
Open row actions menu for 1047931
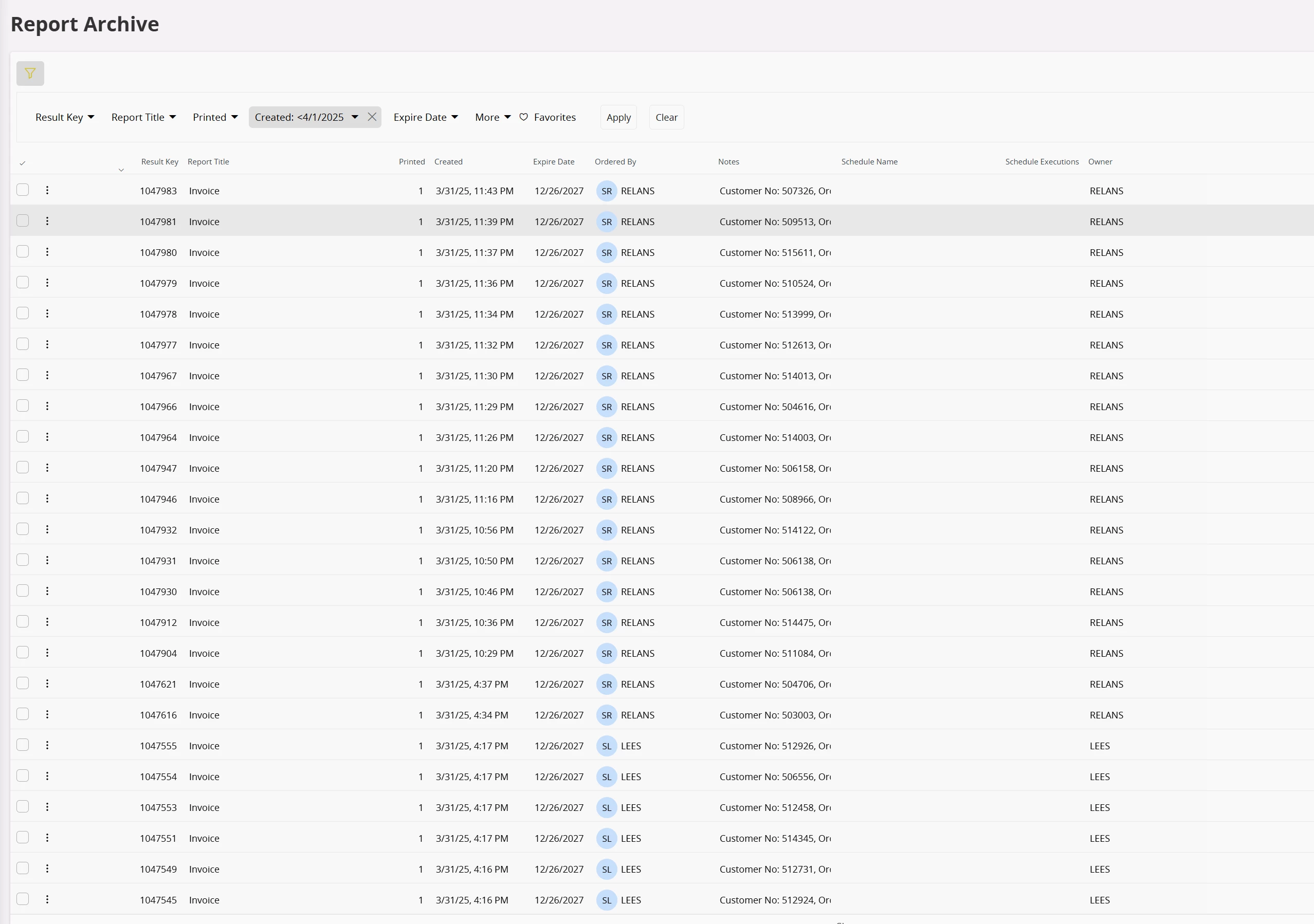click(x=47, y=561)
